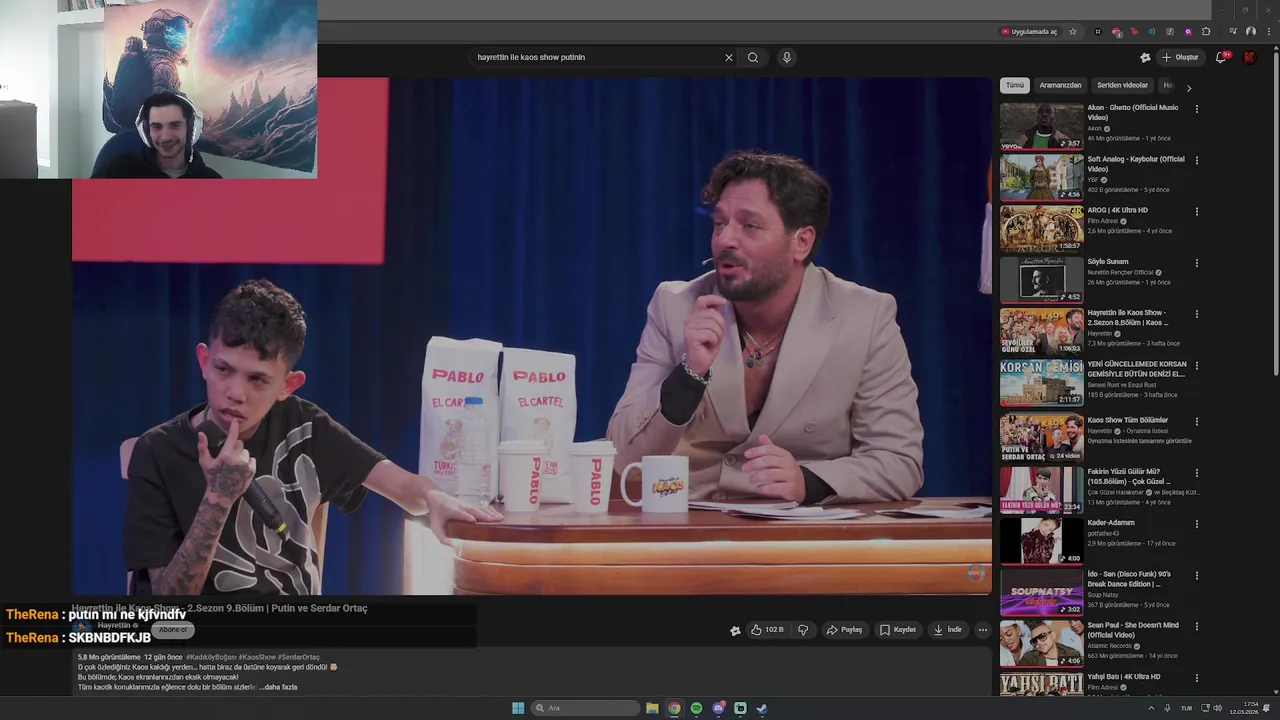Image resolution: width=1280 pixels, height=720 pixels.
Task: Click the #KaosShow hashtag link
Action: coord(256,657)
